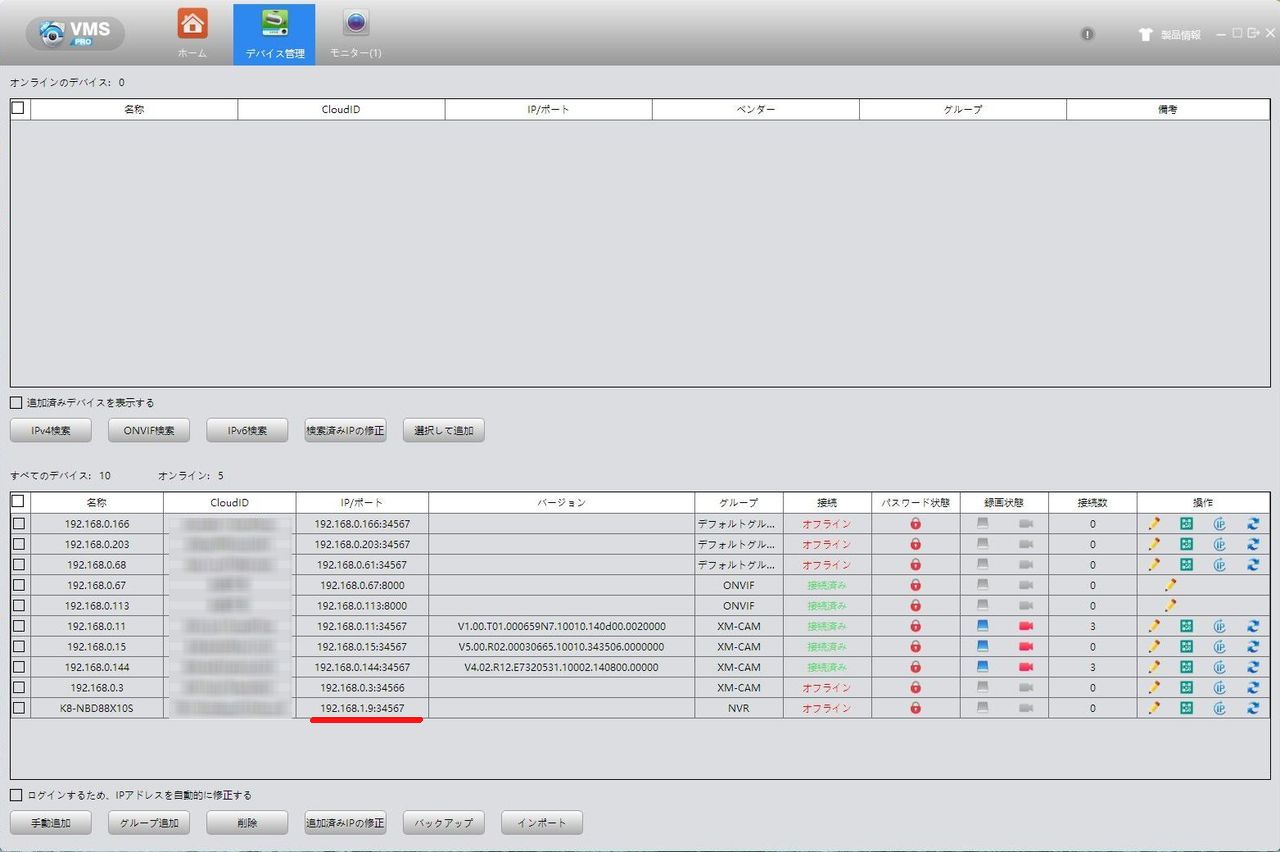
Task: Click the NVR group cell
Action: (739, 708)
